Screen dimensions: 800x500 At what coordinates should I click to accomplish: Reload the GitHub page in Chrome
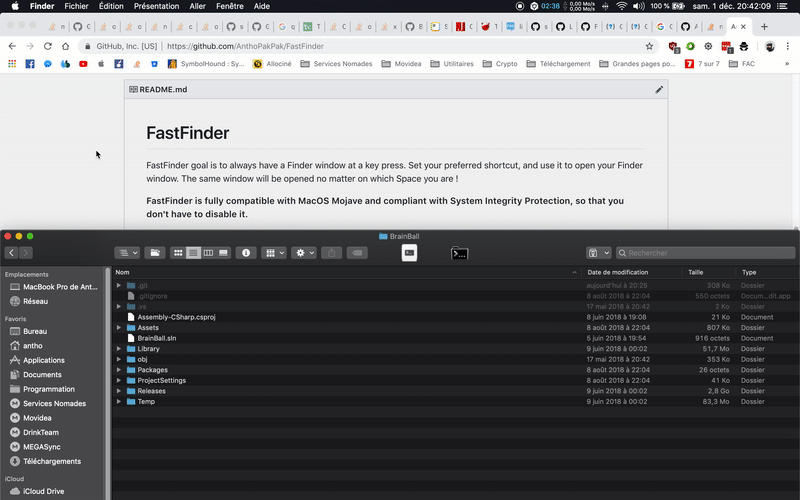(47, 46)
